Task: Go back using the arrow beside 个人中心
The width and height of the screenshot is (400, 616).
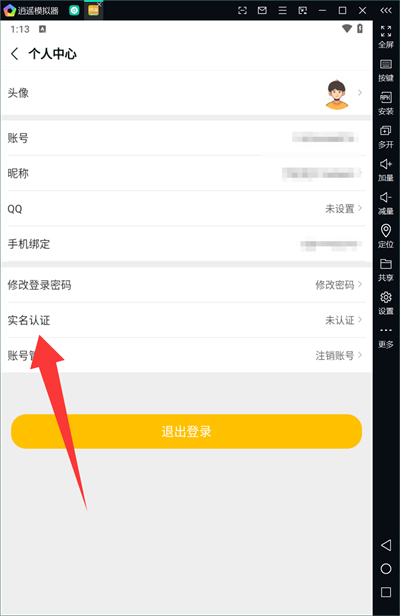Action: 15,53
